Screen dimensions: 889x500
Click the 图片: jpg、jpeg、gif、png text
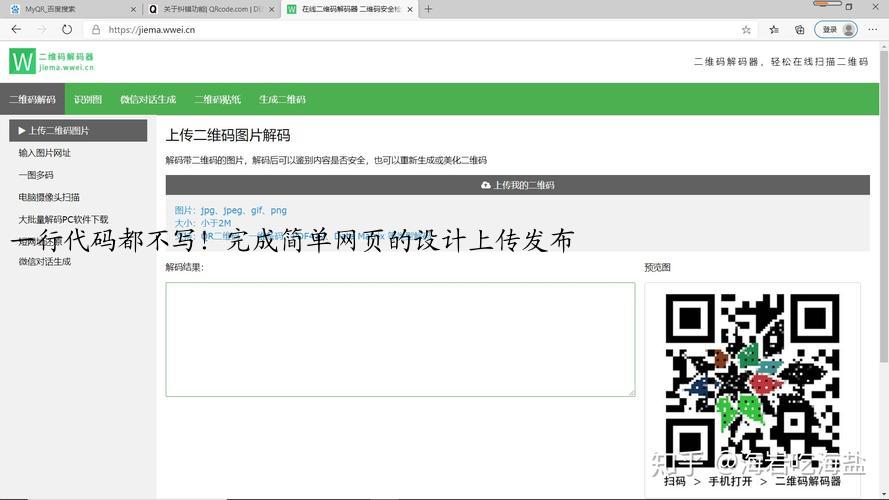point(231,210)
